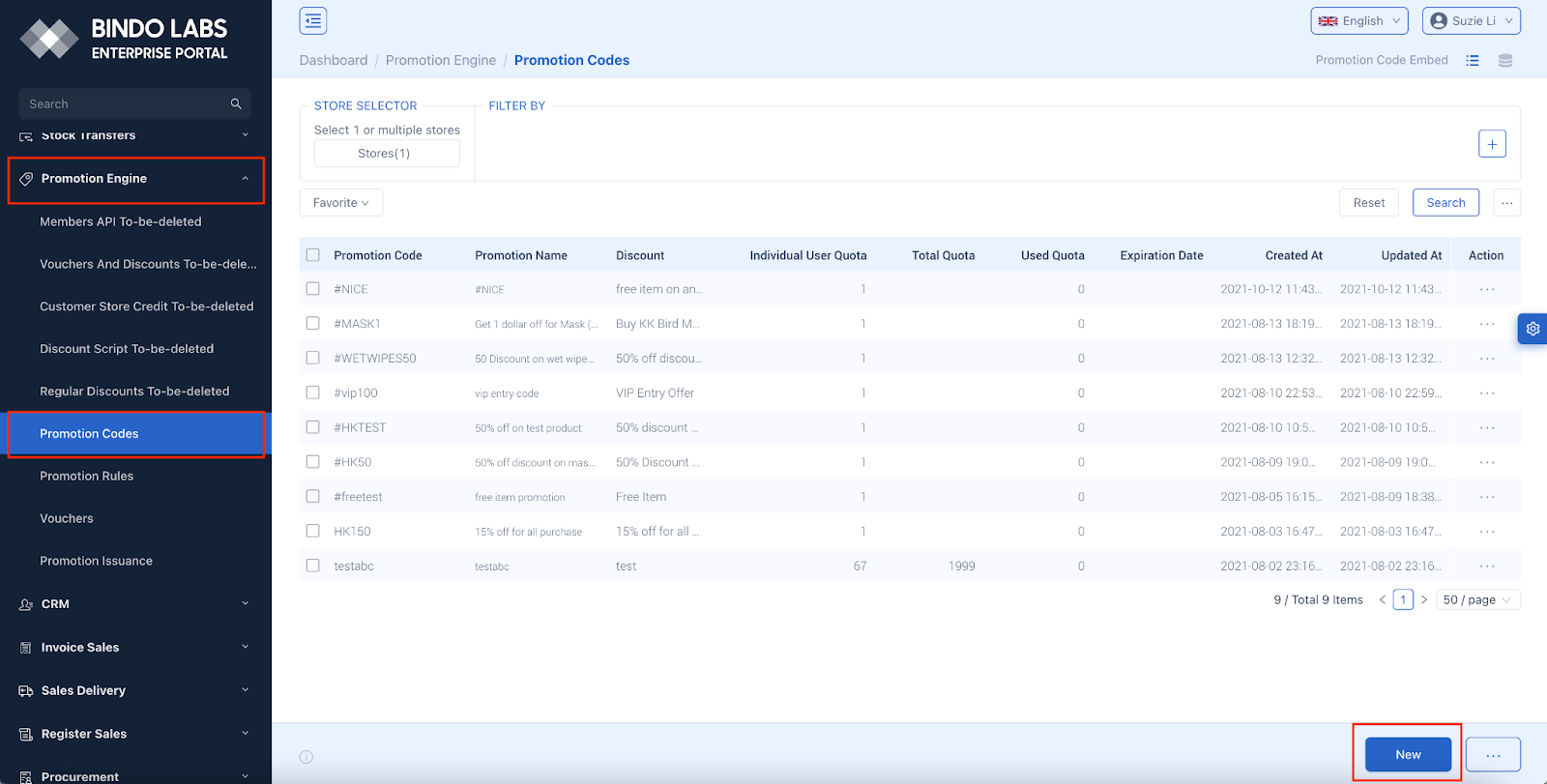Open action menu for testabc row

point(1487,566)
